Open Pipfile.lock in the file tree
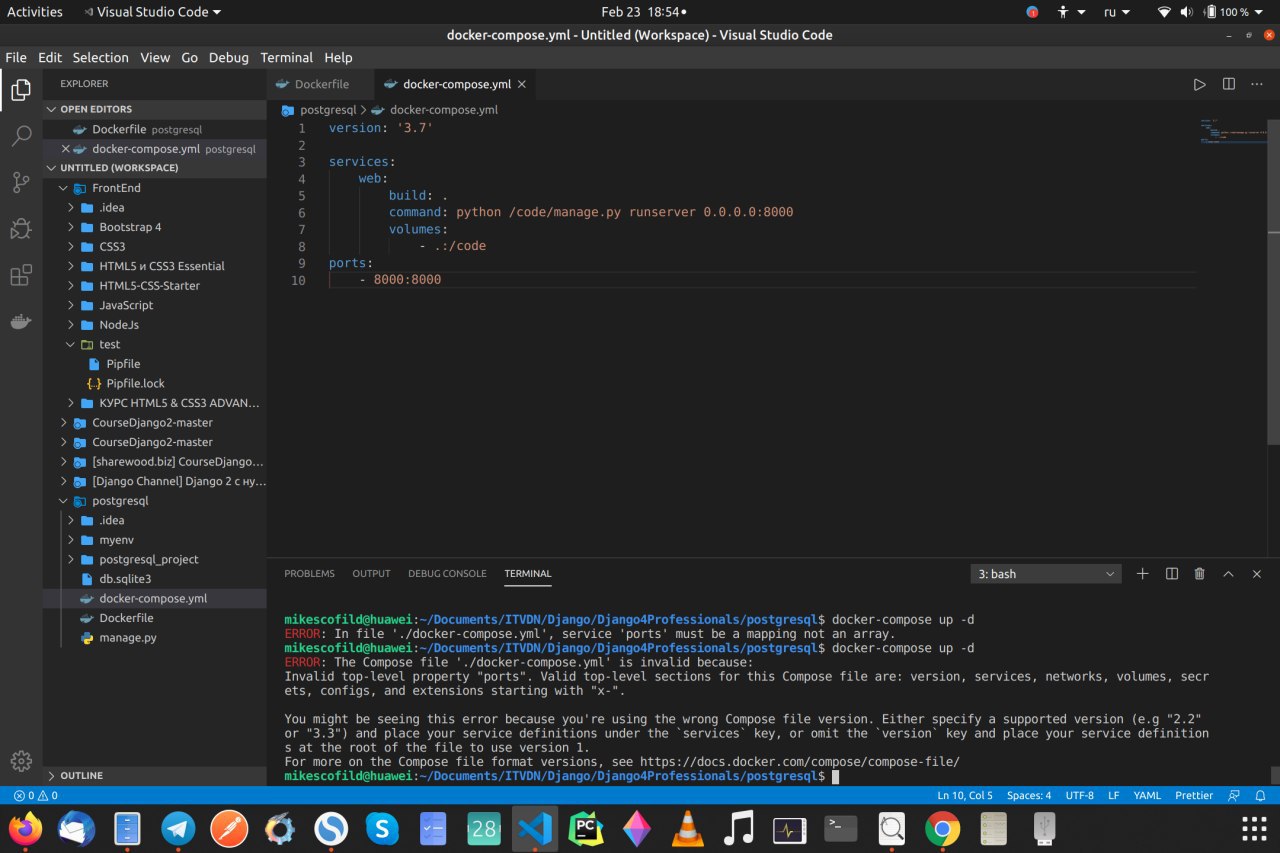 (x=155, y=383)
